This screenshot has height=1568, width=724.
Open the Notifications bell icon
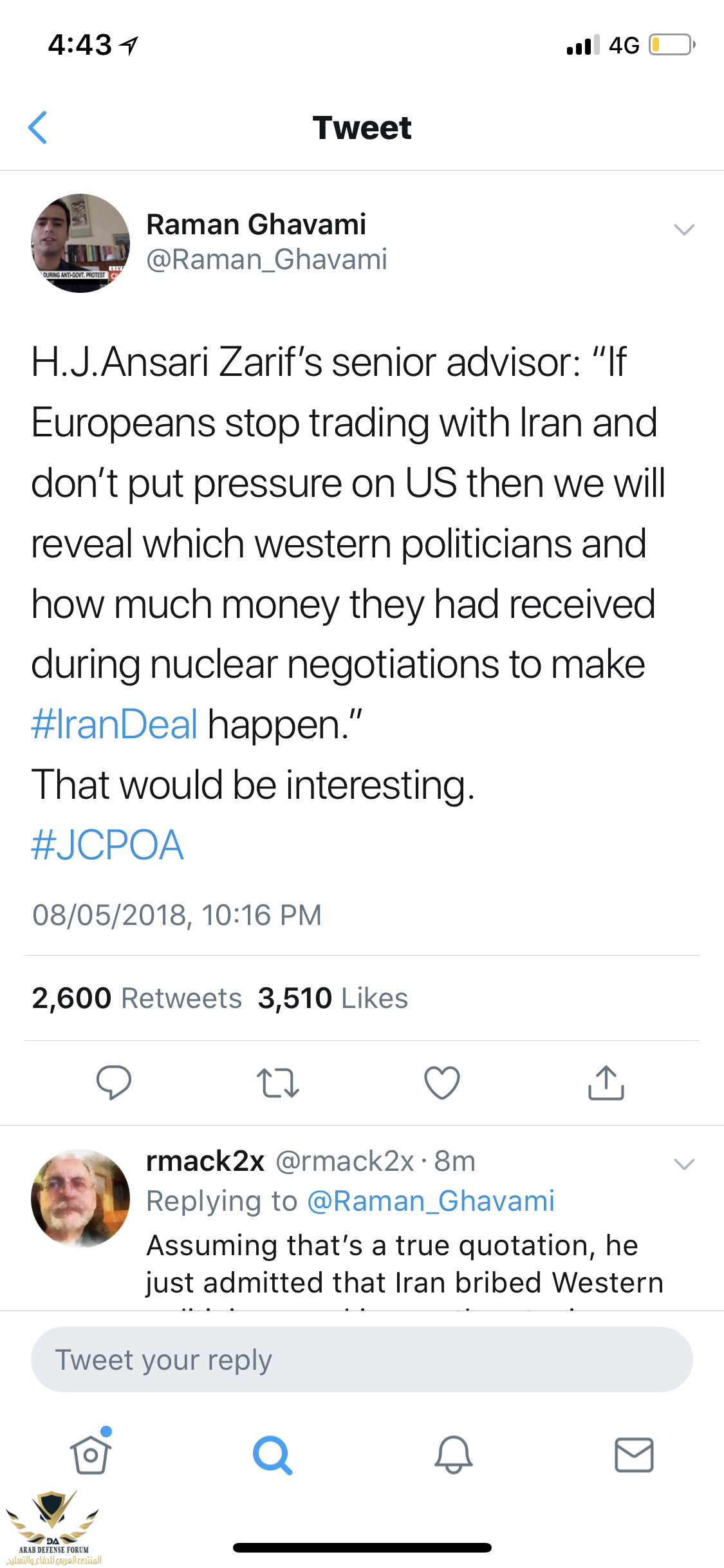point(454,1455)
